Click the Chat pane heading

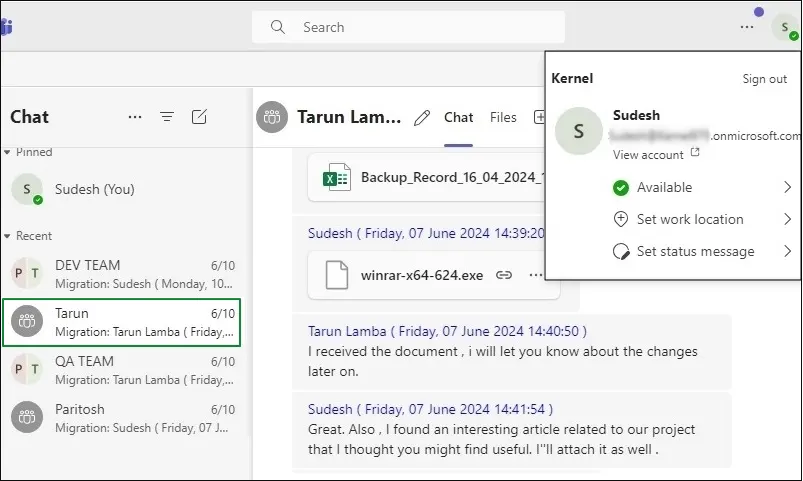point(30,117)
